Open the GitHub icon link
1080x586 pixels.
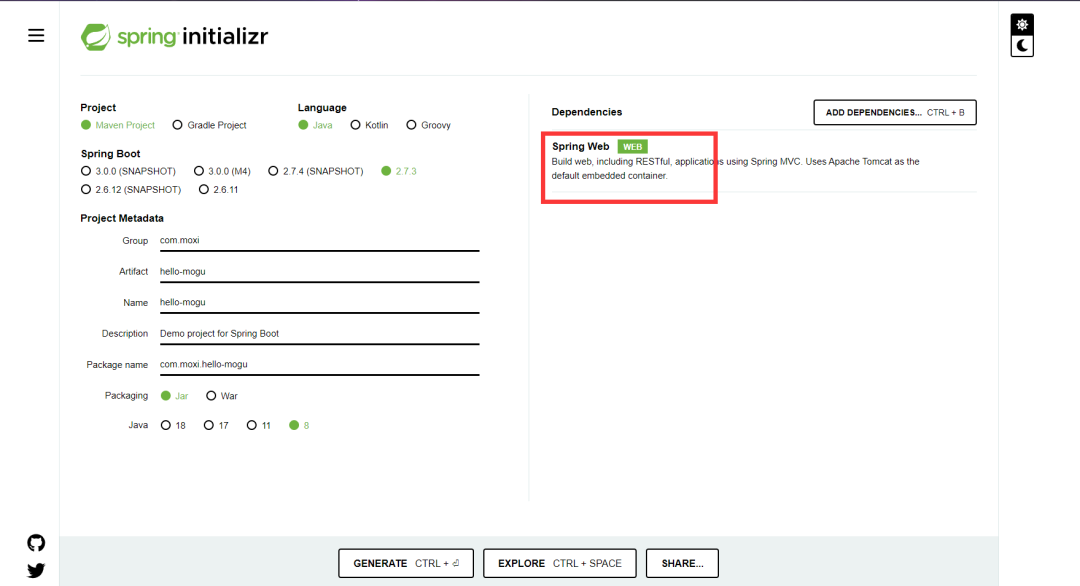point(36,543)
